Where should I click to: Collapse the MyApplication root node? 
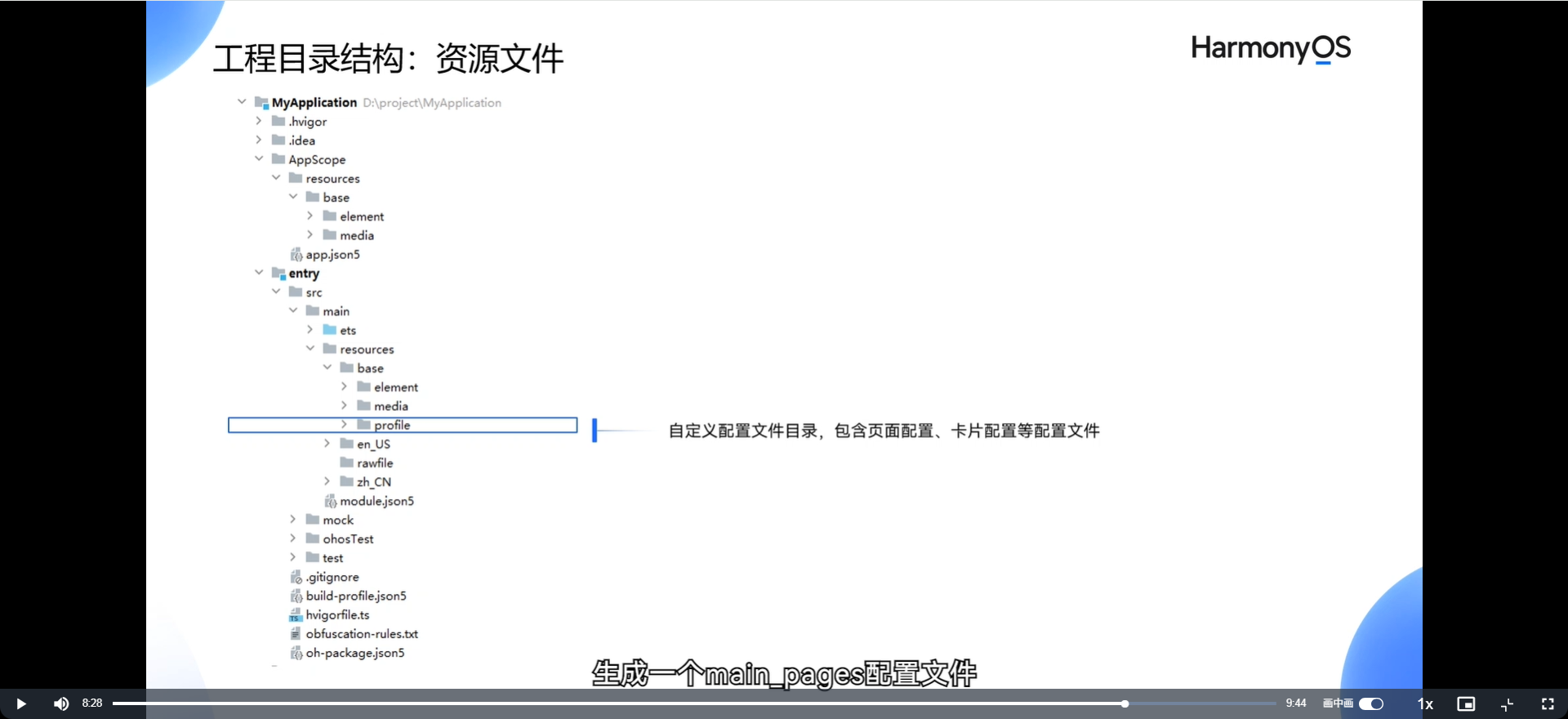click(x=242, y=102)
